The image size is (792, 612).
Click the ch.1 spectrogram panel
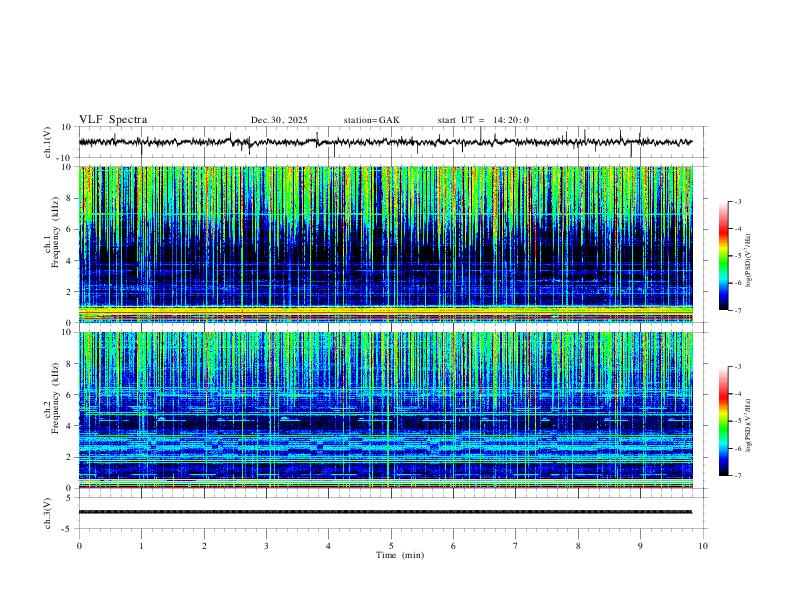coord(385,244)
